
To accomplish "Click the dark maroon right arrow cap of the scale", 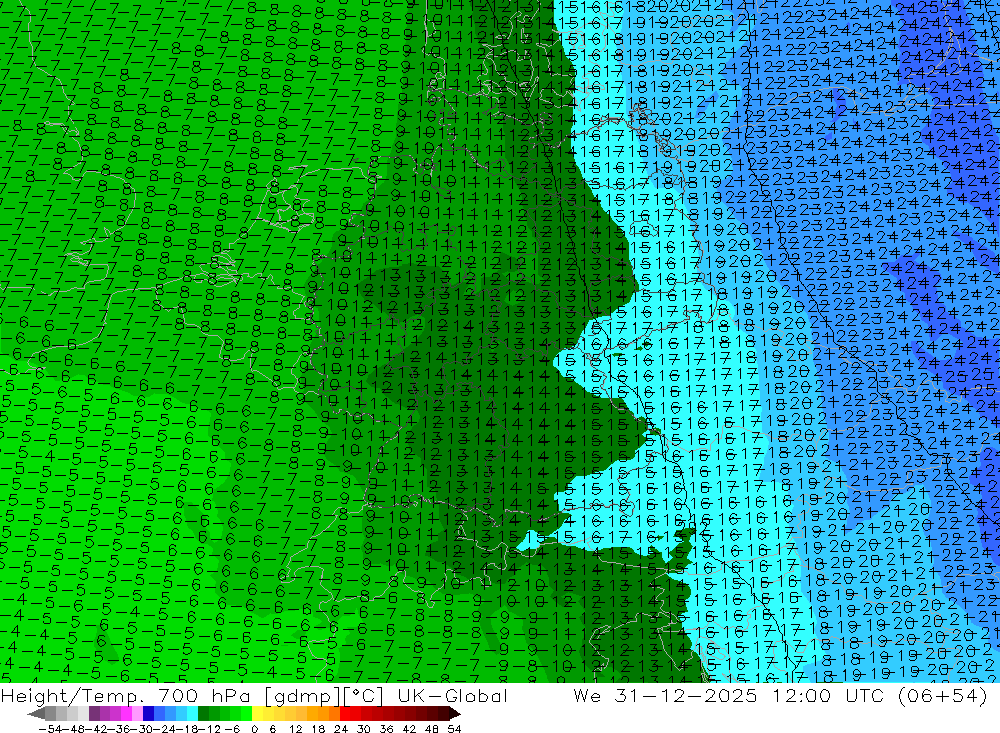I will point(455,714).
